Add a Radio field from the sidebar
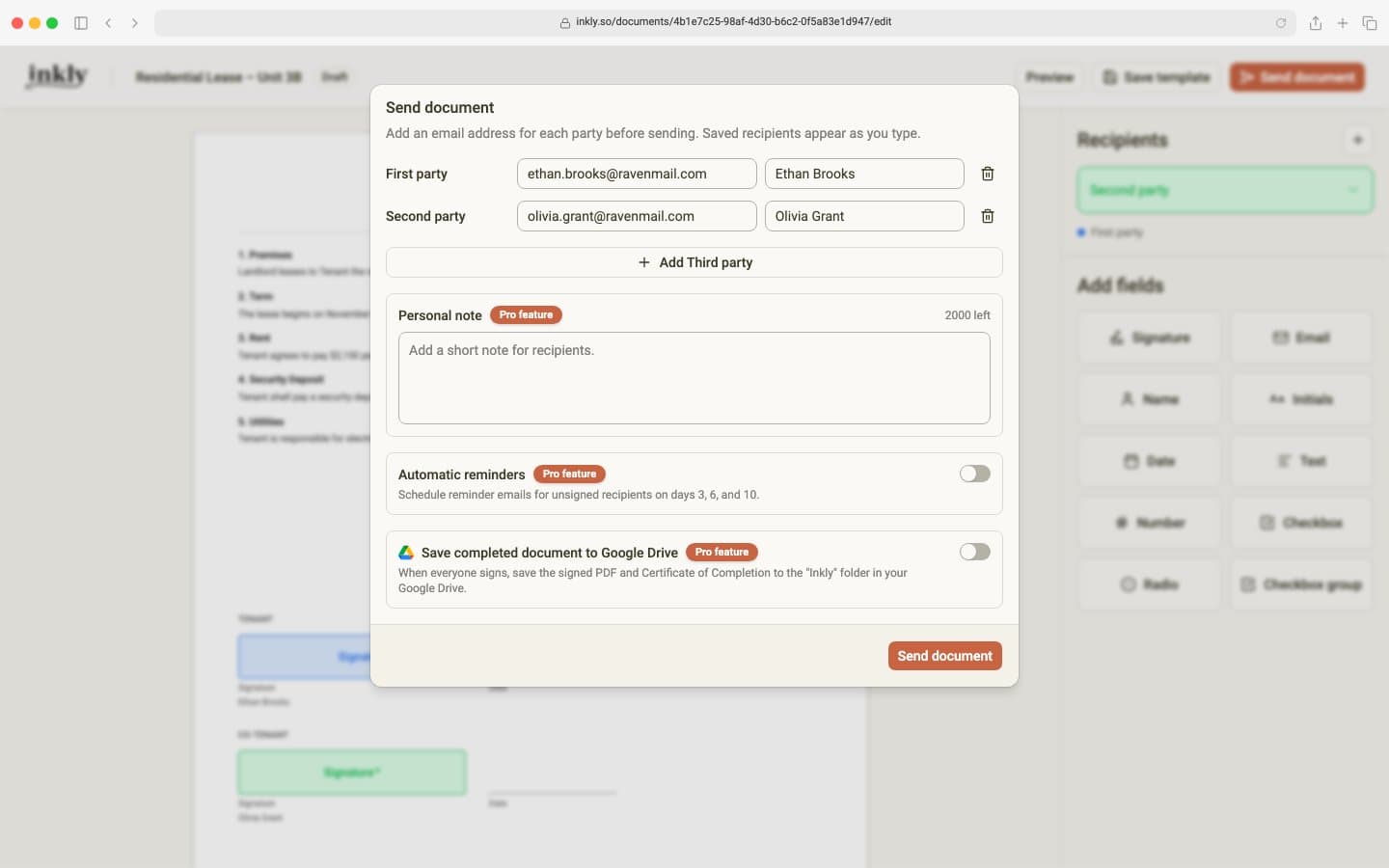Screen dimensions: 1389x868 (x=1150, y=584)
